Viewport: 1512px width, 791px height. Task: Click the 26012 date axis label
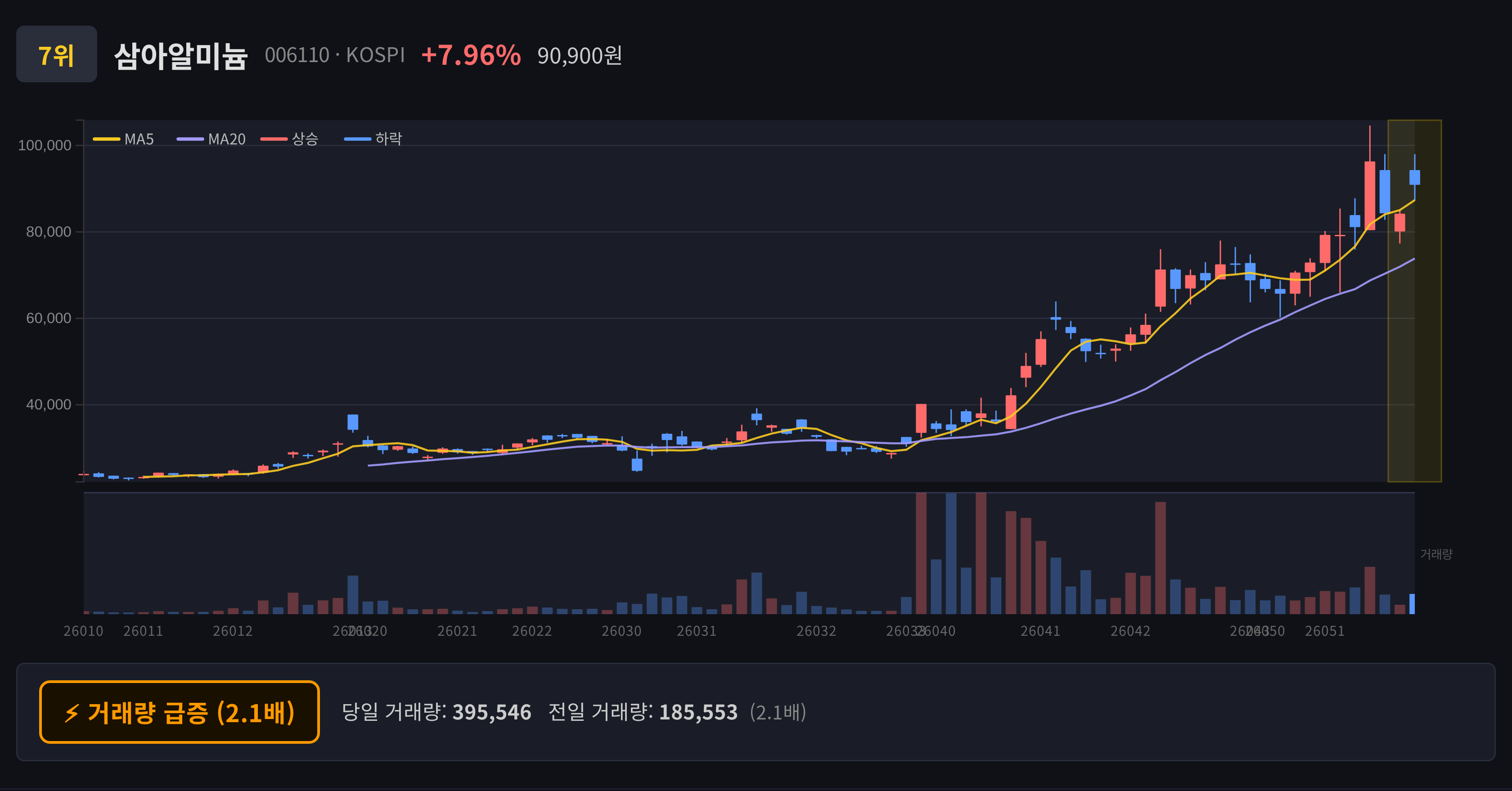coord(233,631)
